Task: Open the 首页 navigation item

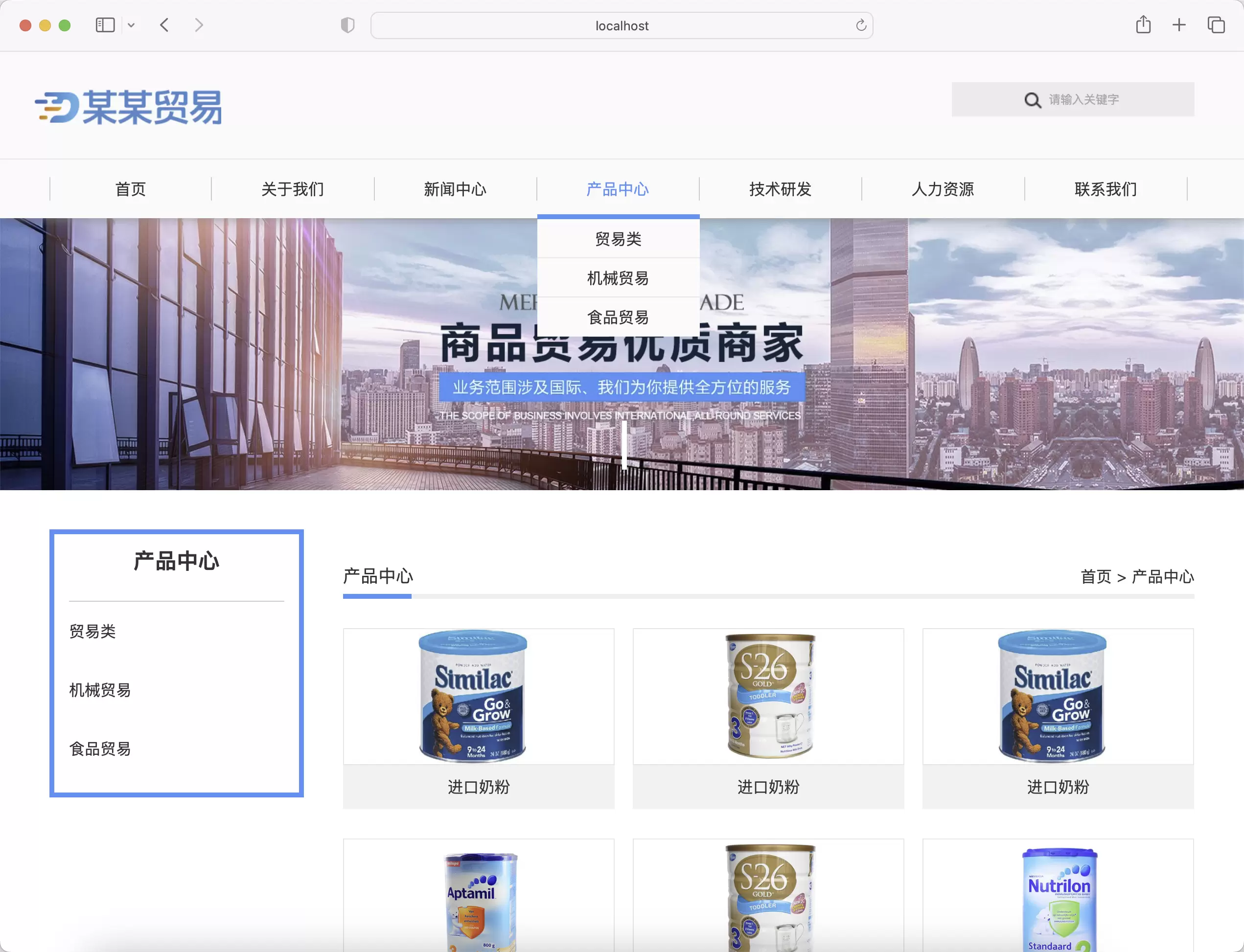Action: 130,189
